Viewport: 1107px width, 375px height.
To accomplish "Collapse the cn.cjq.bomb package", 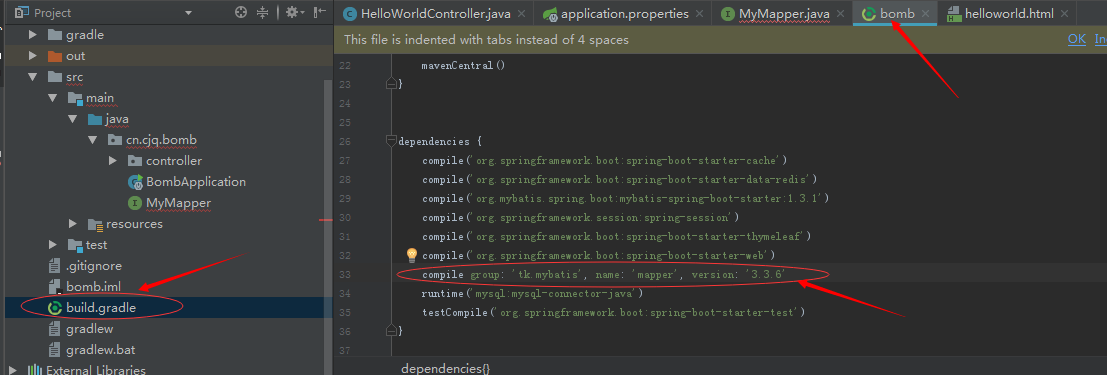I will tap(93, 140).
